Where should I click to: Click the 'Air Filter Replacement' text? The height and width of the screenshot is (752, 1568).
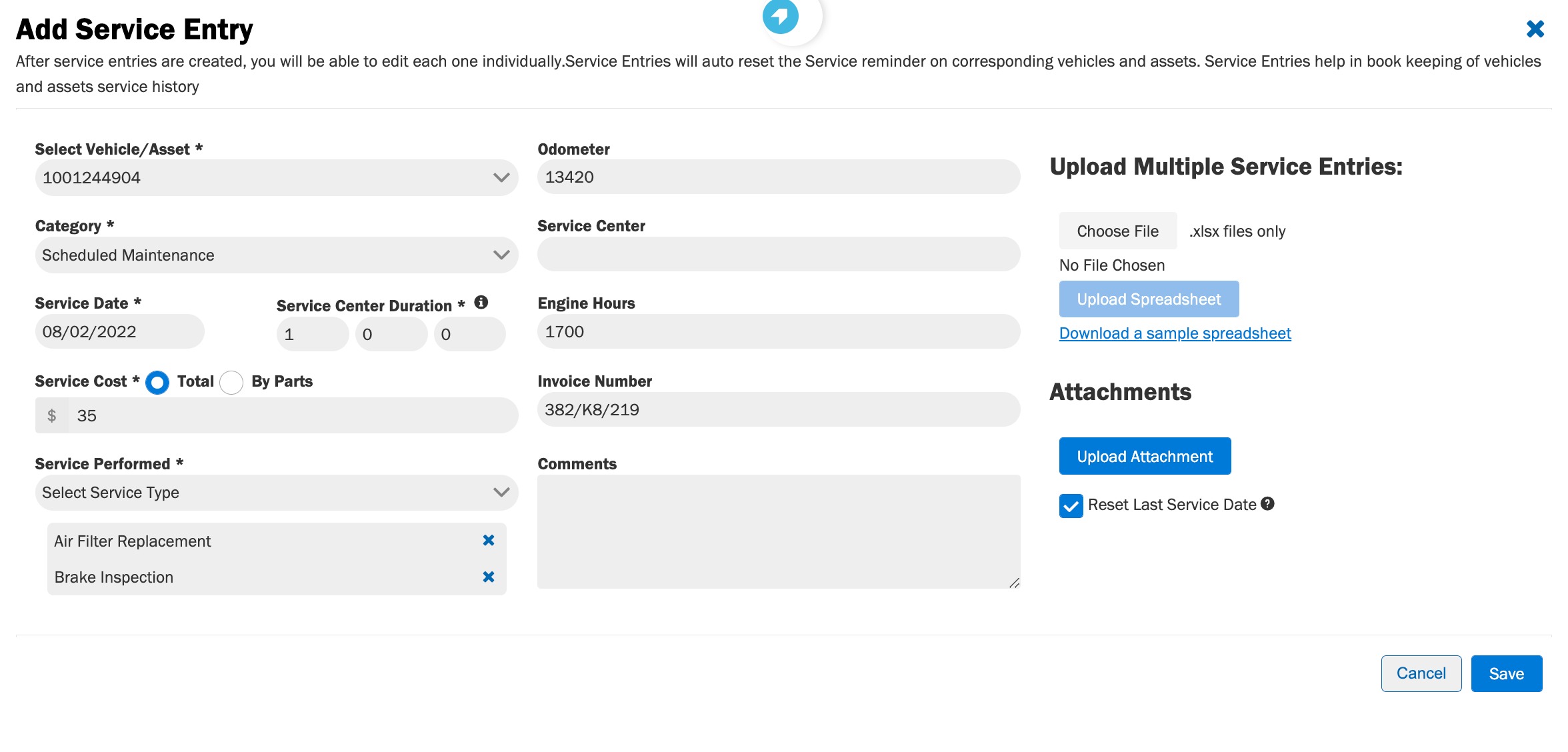pyautogui.click(x=133, y=541)
